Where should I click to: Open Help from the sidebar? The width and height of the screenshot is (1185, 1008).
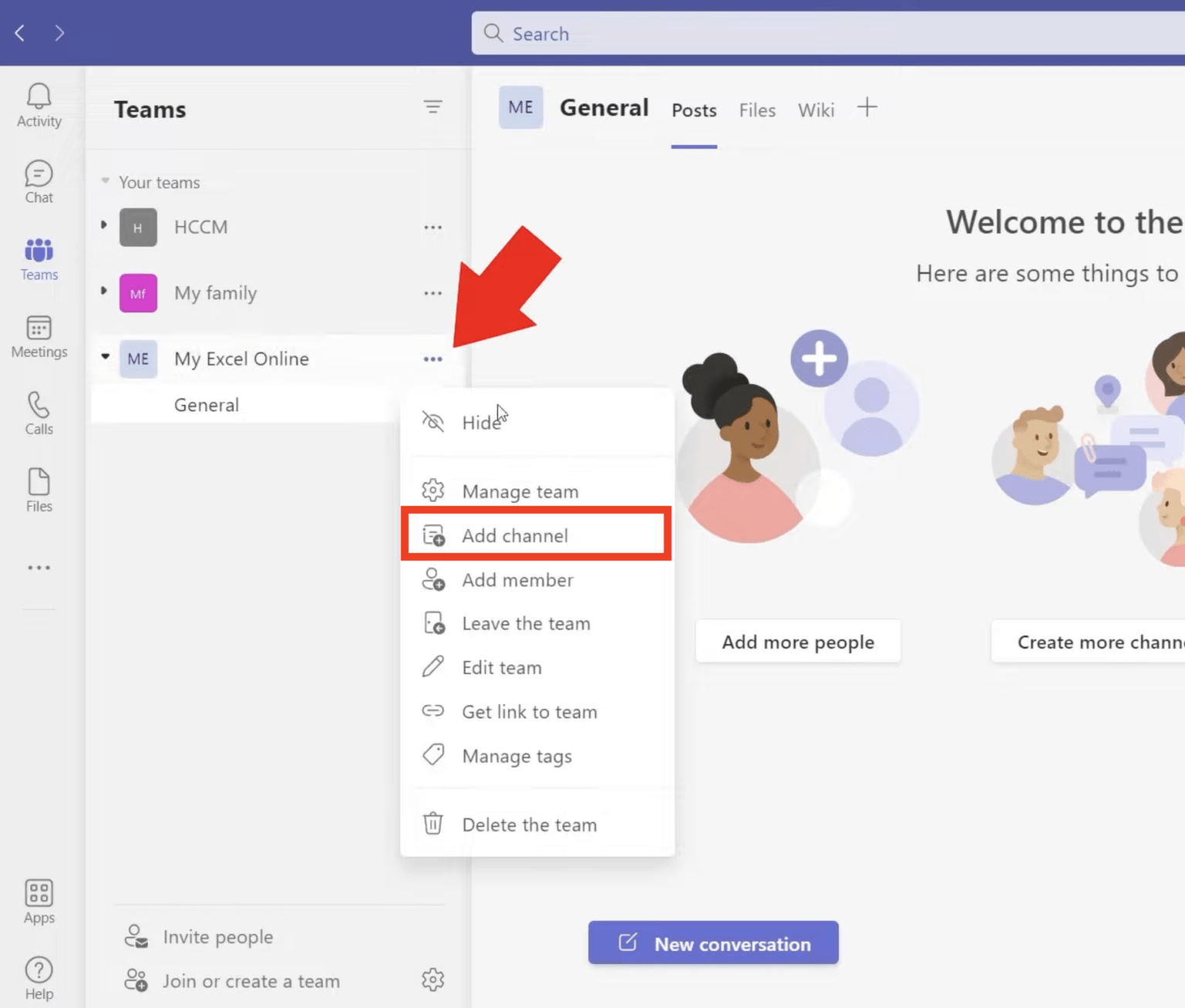tap(38, 975)
